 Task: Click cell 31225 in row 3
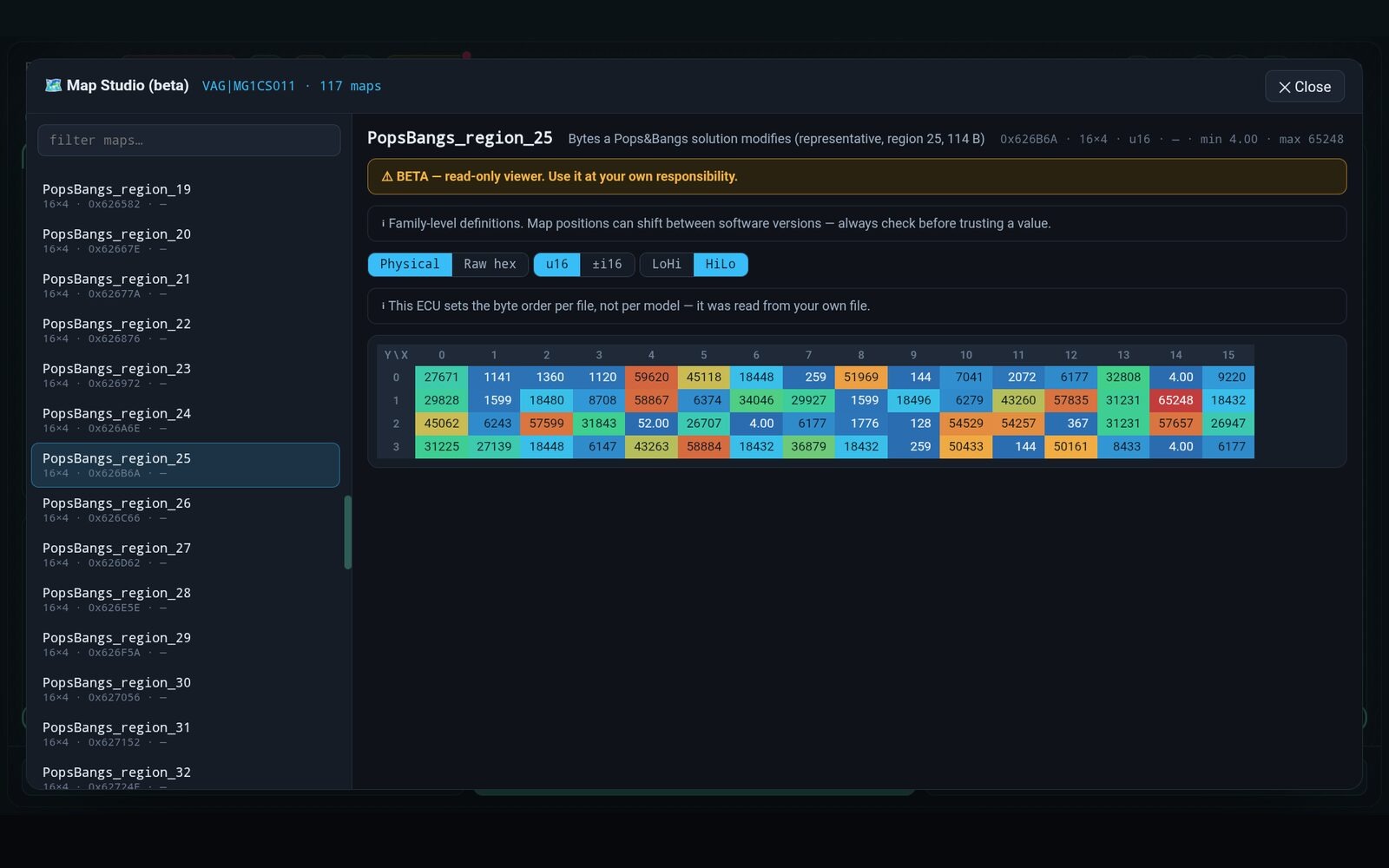pyautogui.click(x=441, y=446)
